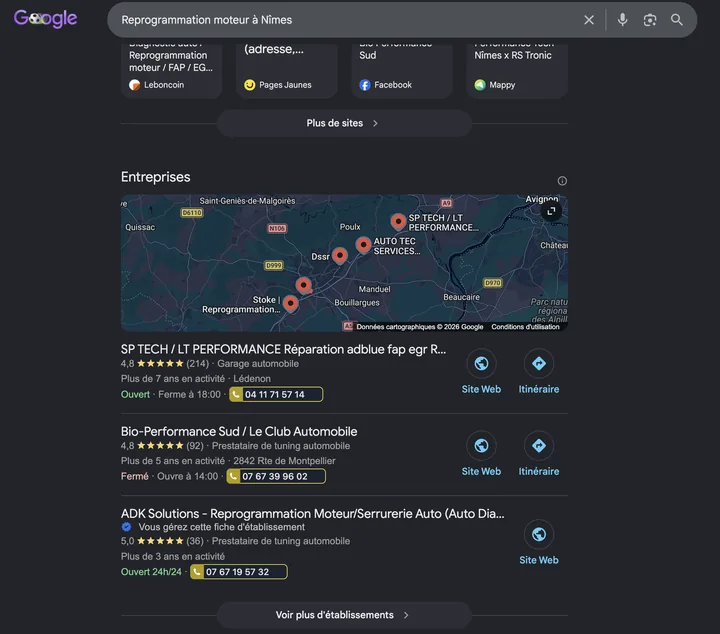The width and height of the screenshot is (720, 634).
Task: Open the Google logo homepage
Action: [45, 19]
